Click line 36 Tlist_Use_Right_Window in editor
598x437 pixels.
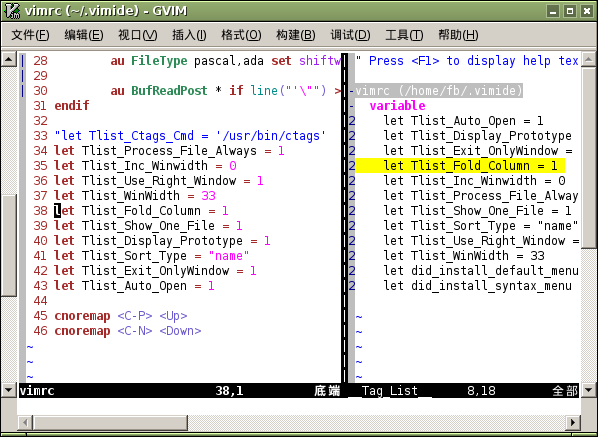(x=159, y=181)
